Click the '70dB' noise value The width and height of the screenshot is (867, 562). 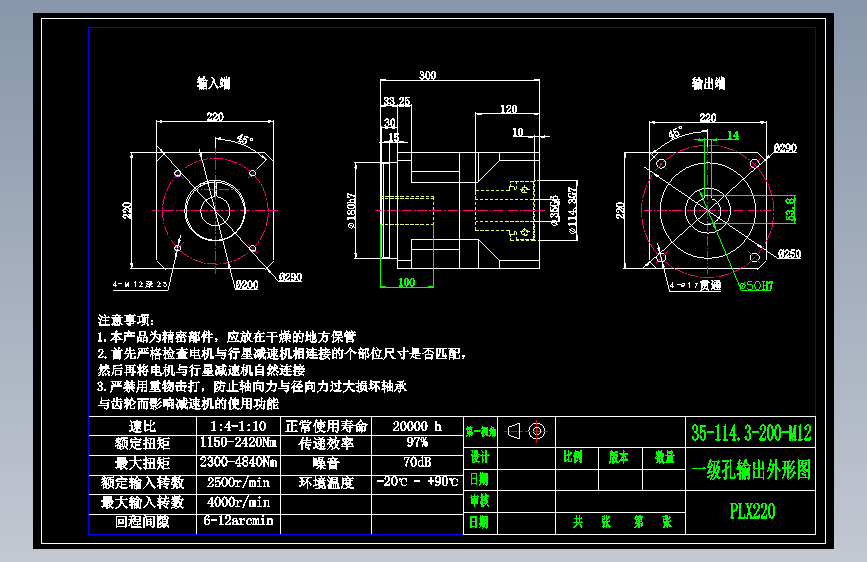417,462
